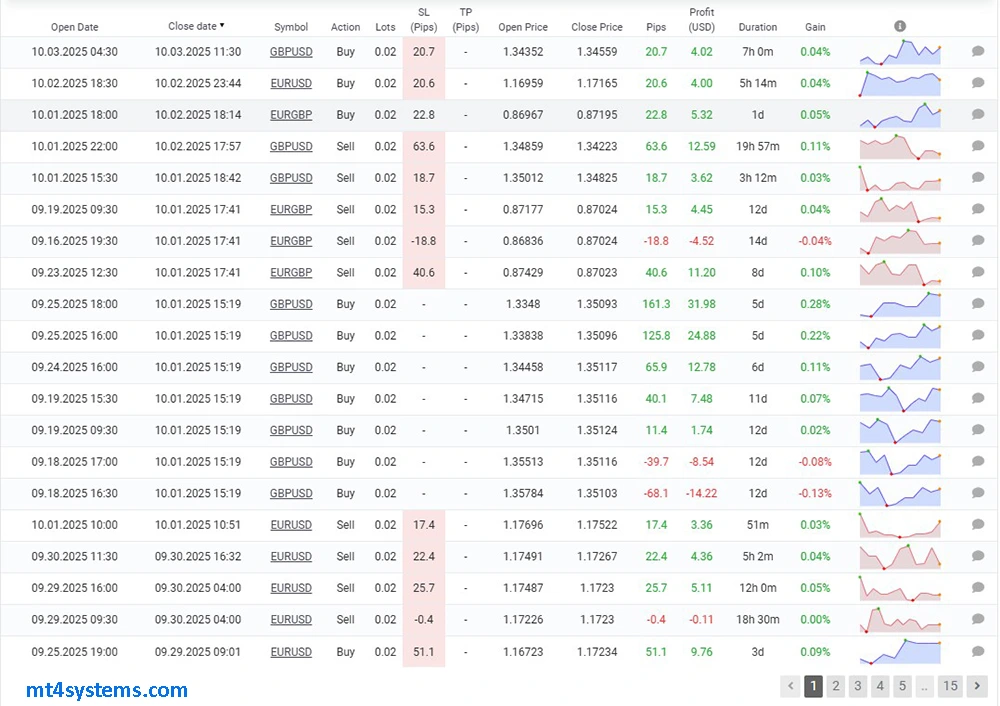Select page 5 in the pagination controls
This screenshot has width=1000, height=706.
(902, 686)
